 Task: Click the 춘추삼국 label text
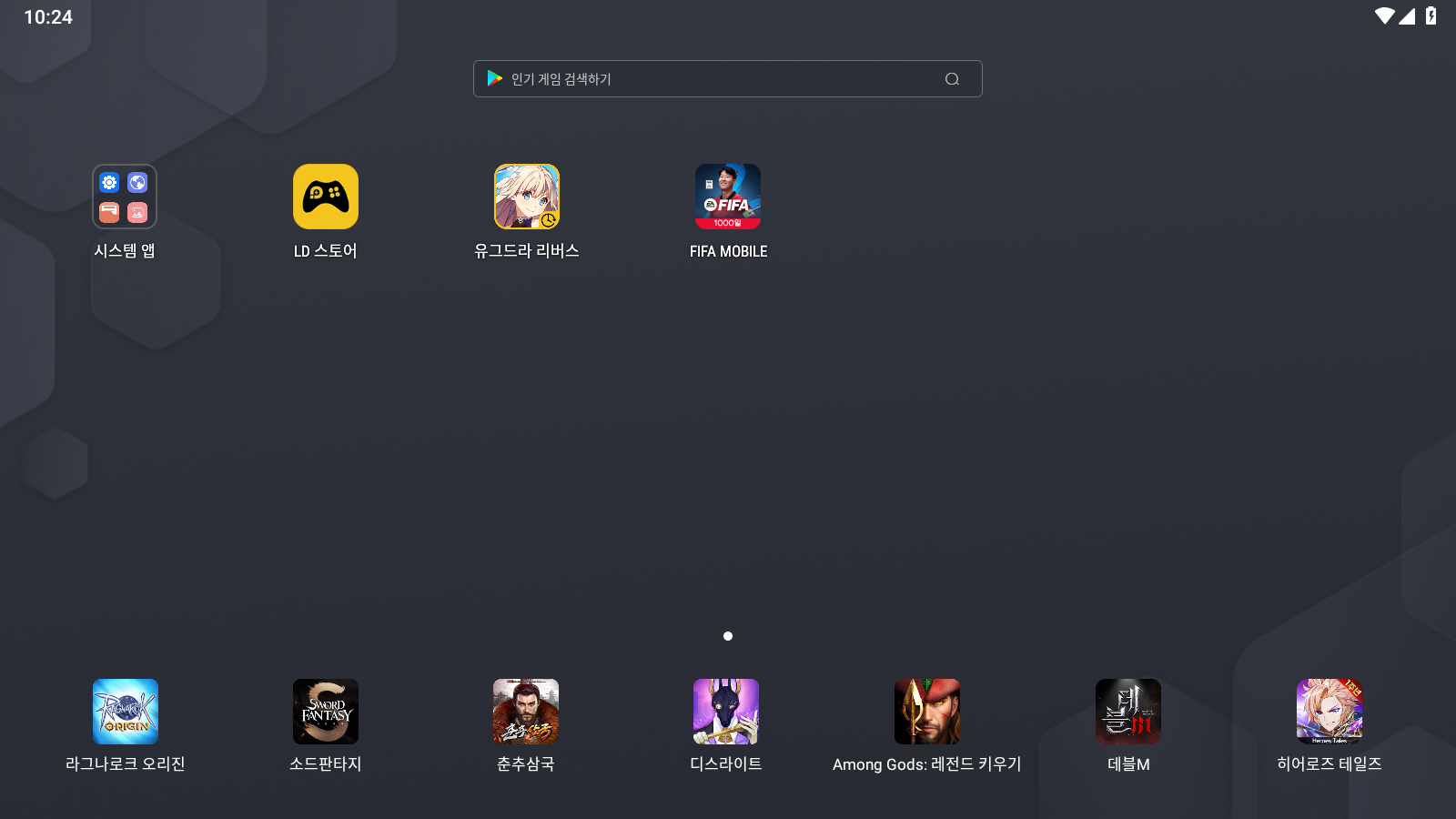[x=526, y=764]
